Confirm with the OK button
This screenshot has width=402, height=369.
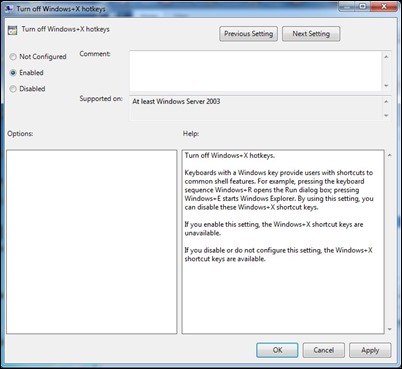277,350
